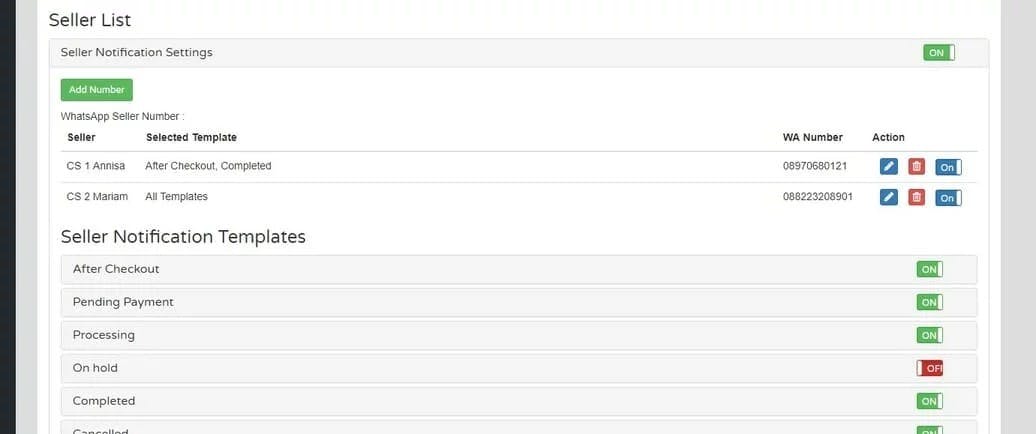Edit CS 2 Mariam using pencil icon
1036x434 pixels.
[889, 197]
